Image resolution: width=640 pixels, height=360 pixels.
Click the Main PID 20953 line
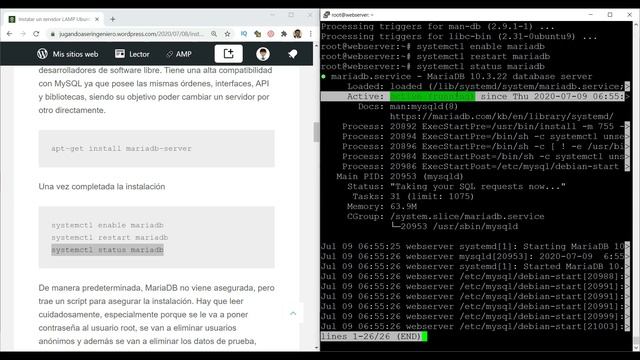click(400, 176)
